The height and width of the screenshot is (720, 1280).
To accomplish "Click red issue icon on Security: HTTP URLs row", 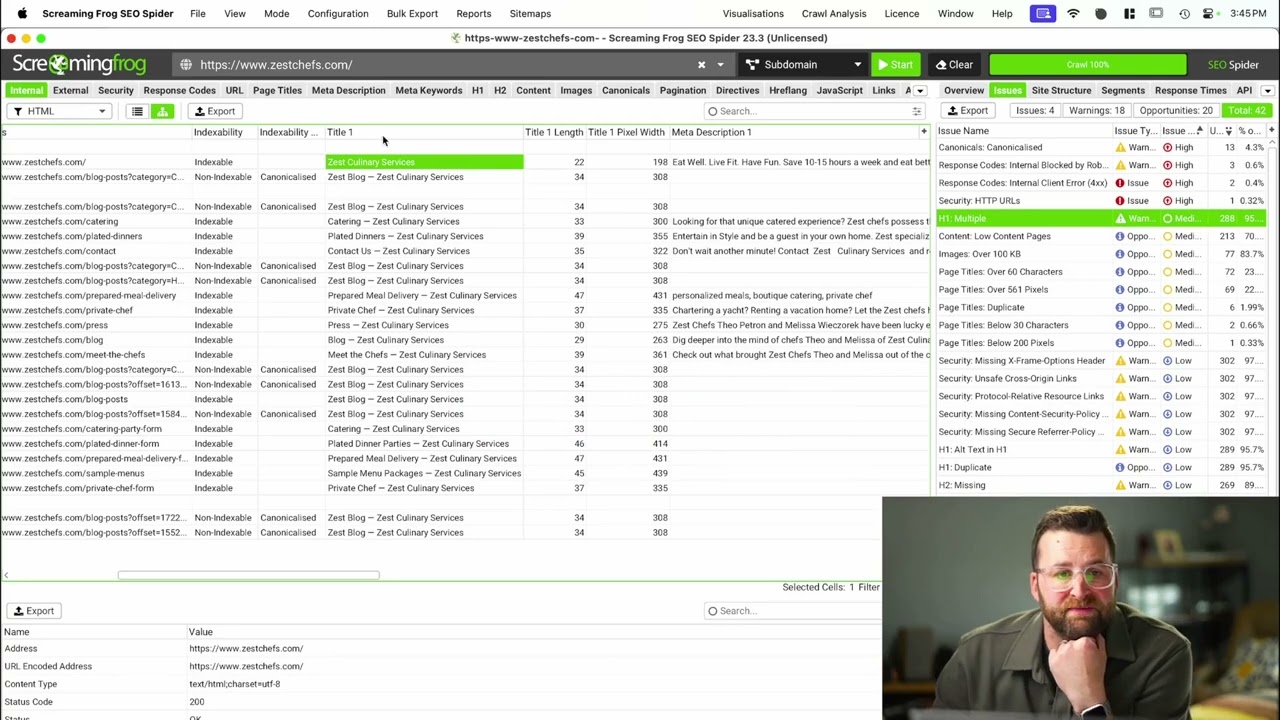I will (x=1120, y=201).
